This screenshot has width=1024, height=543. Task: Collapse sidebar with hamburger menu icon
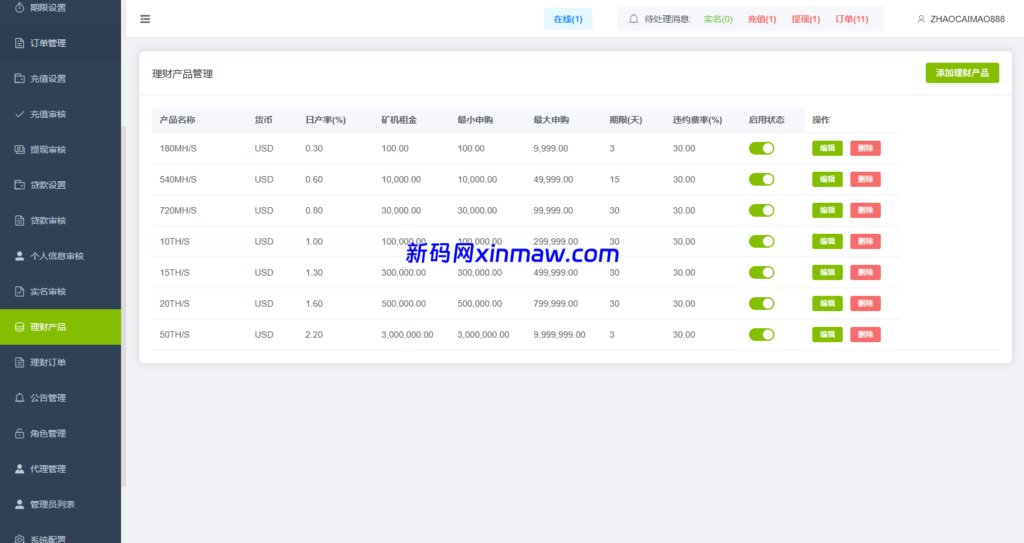pyautogui.click(x=145, y=19)
